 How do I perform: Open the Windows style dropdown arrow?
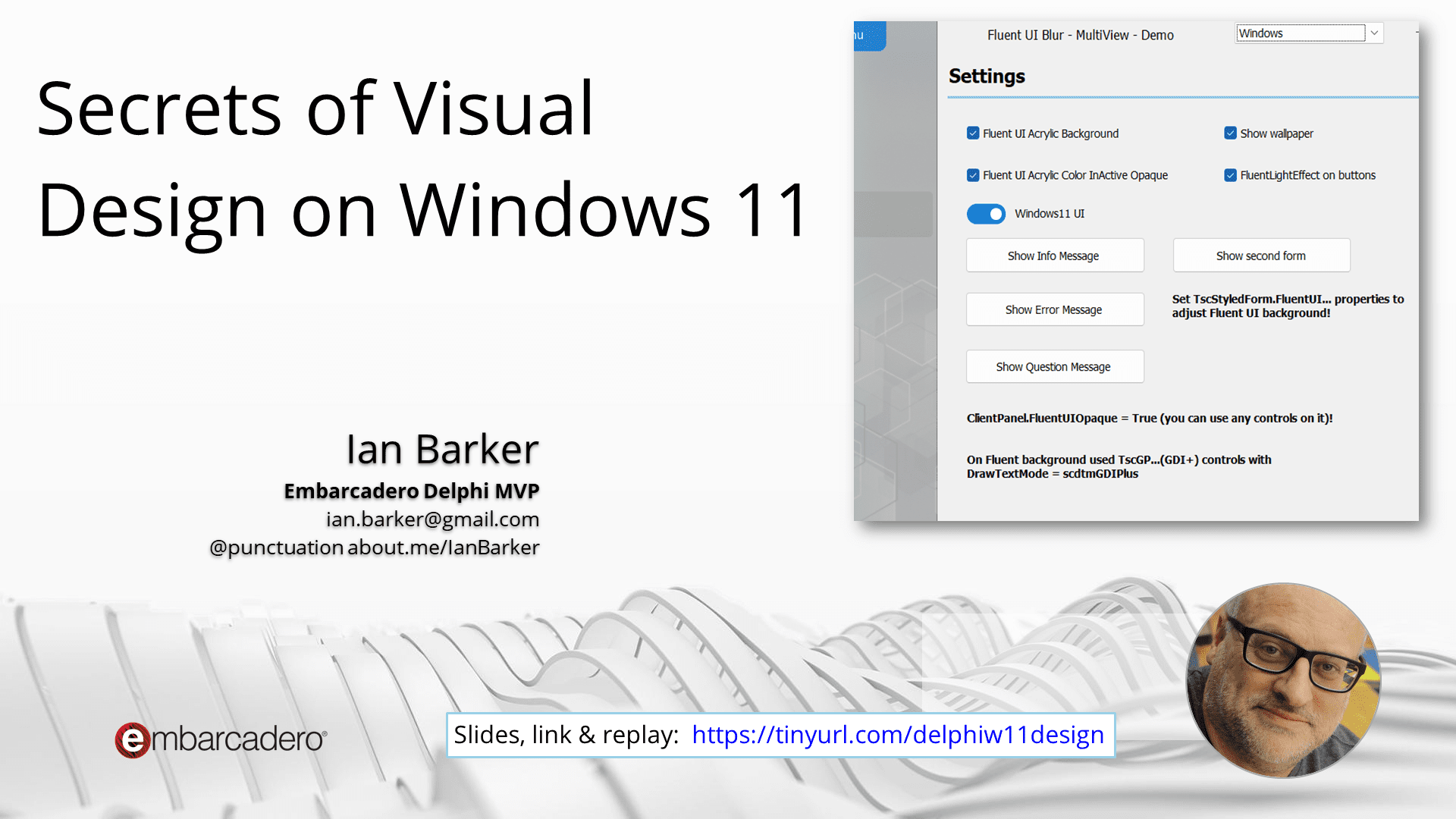(1374, 33)
